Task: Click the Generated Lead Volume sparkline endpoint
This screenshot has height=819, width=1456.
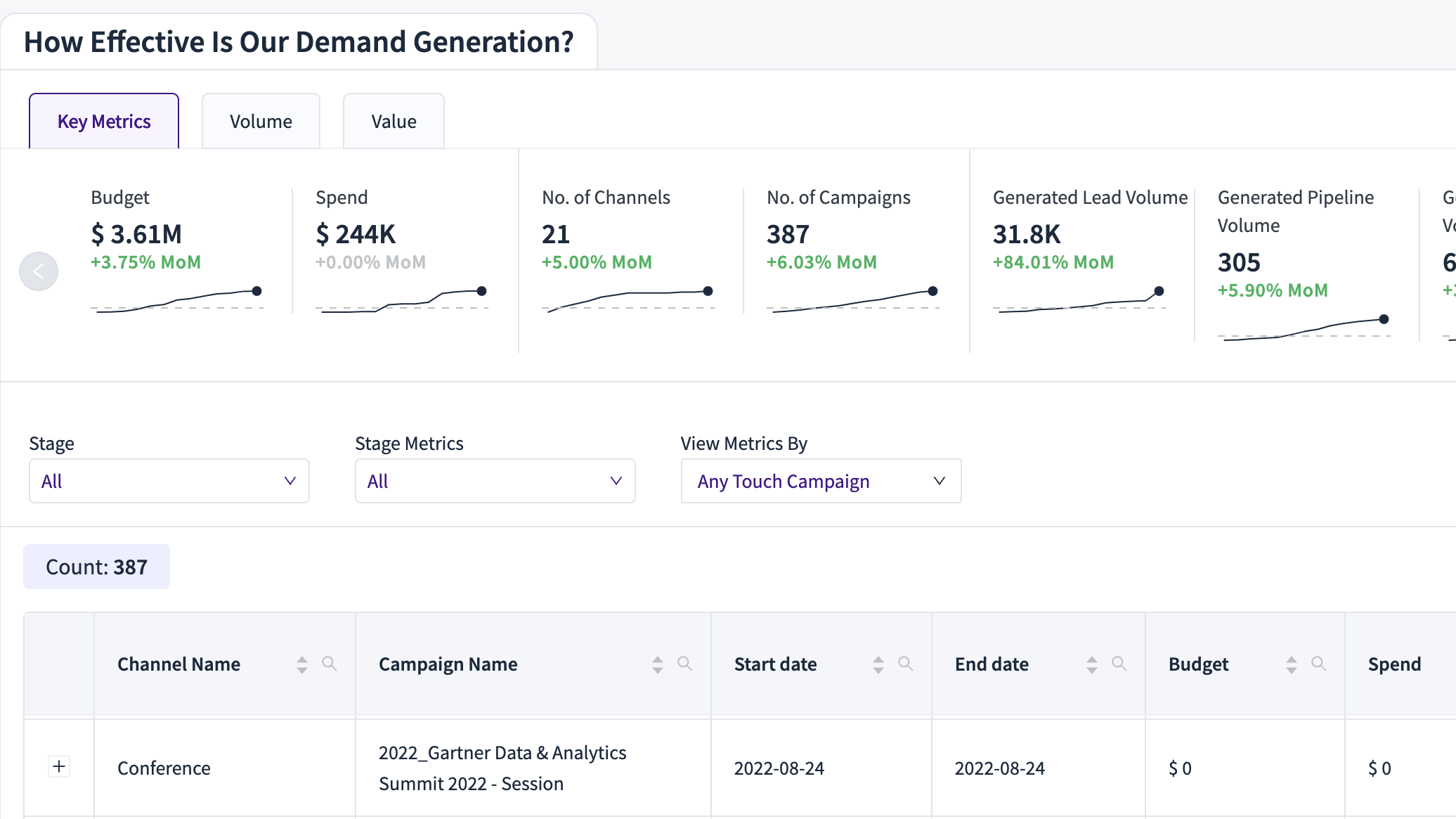Action: tap(1159, 291)
